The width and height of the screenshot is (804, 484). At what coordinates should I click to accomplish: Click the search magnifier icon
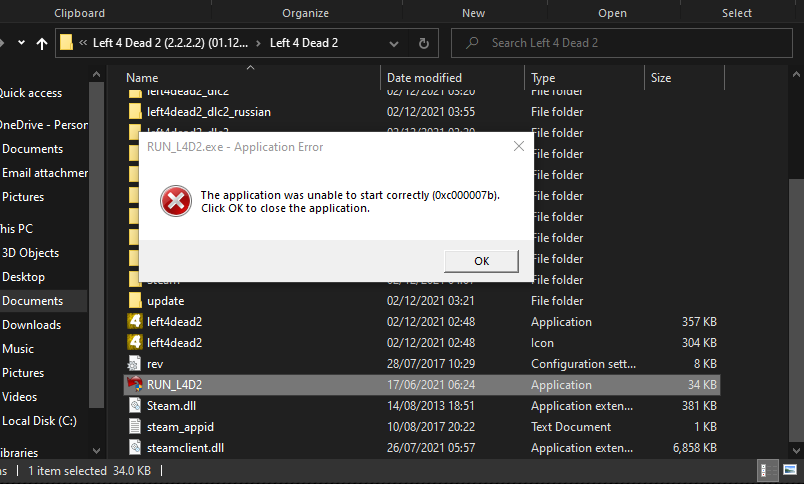pyautogui.click(x=472, y=43)
